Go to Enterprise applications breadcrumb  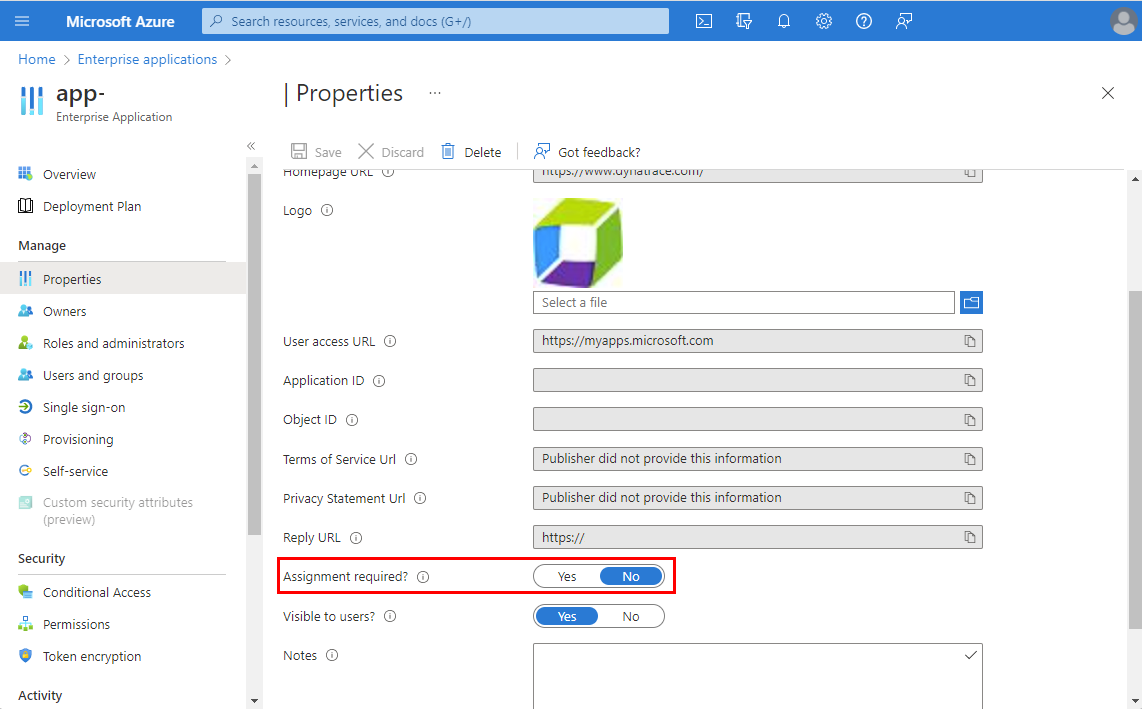[147, 59]
